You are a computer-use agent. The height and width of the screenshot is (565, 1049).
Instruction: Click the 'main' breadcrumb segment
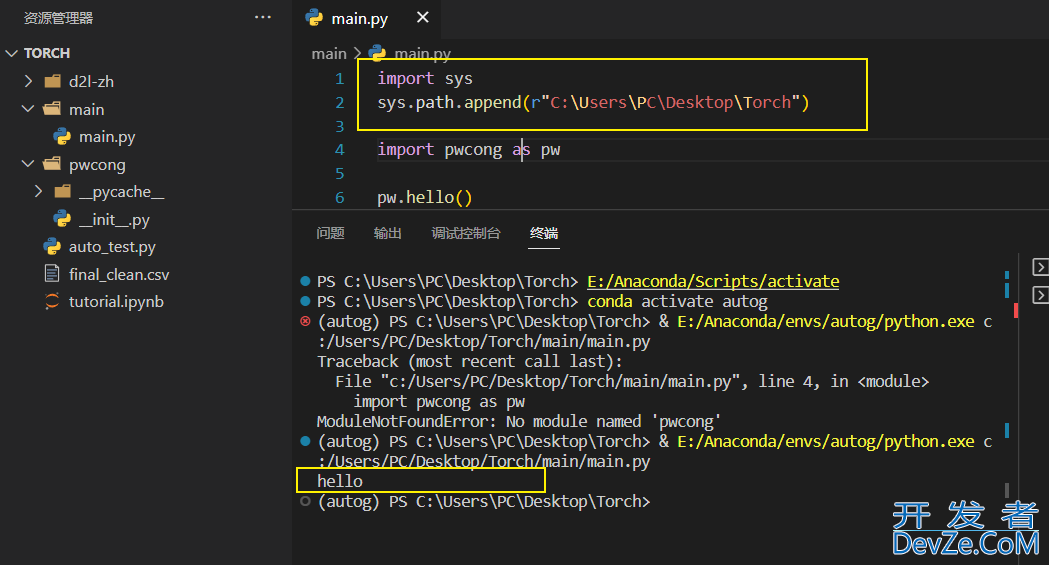tap(329, 53)
